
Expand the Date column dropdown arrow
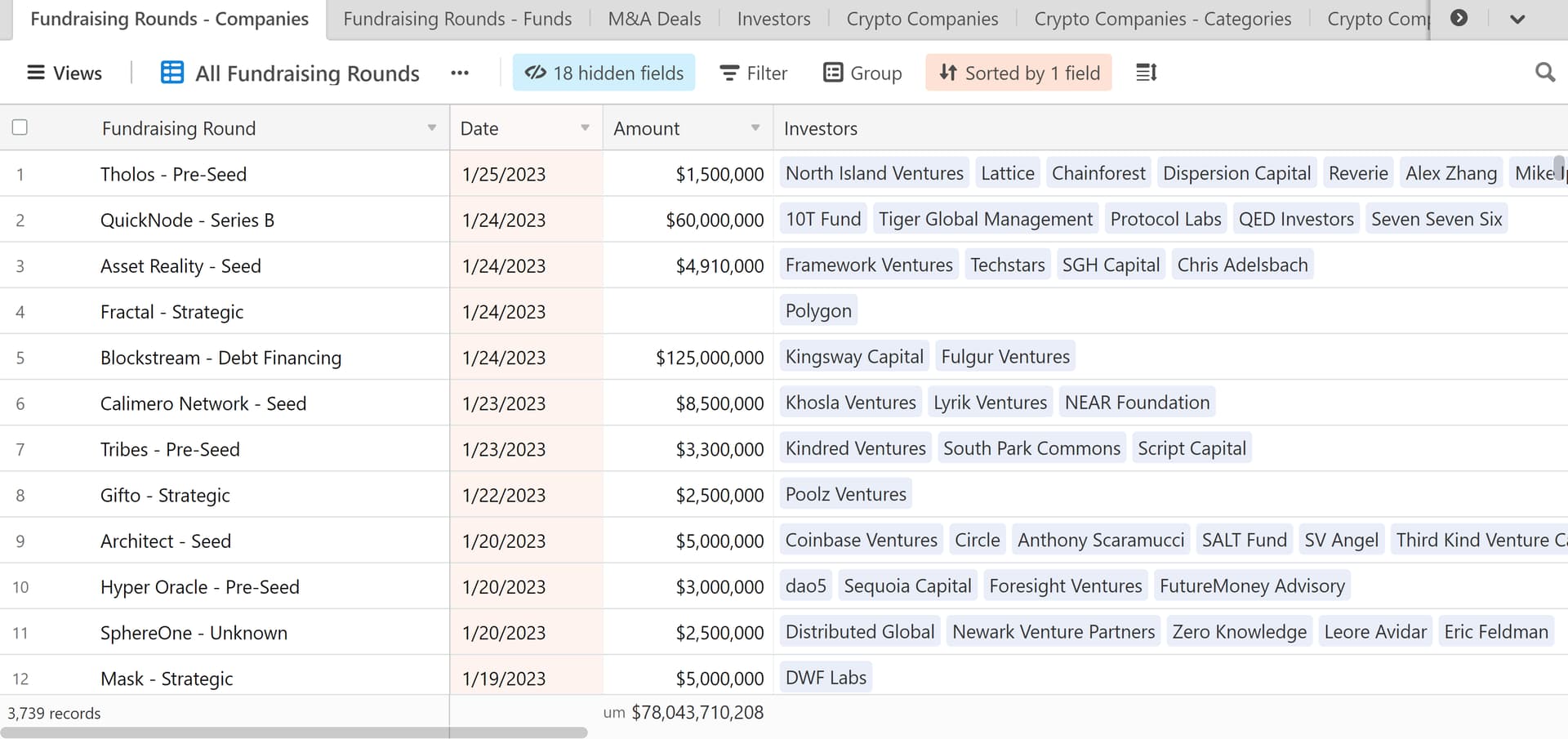coord(585,128)
